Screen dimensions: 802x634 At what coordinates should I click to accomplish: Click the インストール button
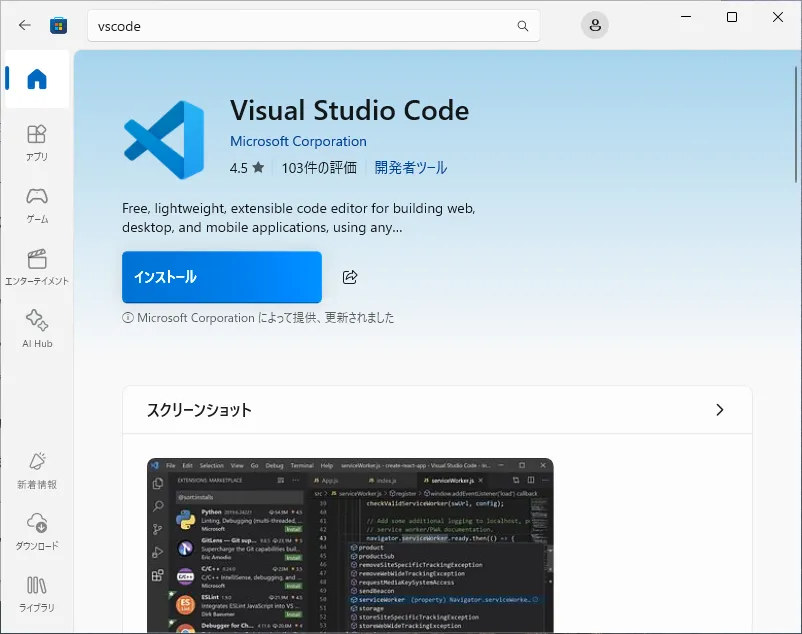tap(221, 277)
